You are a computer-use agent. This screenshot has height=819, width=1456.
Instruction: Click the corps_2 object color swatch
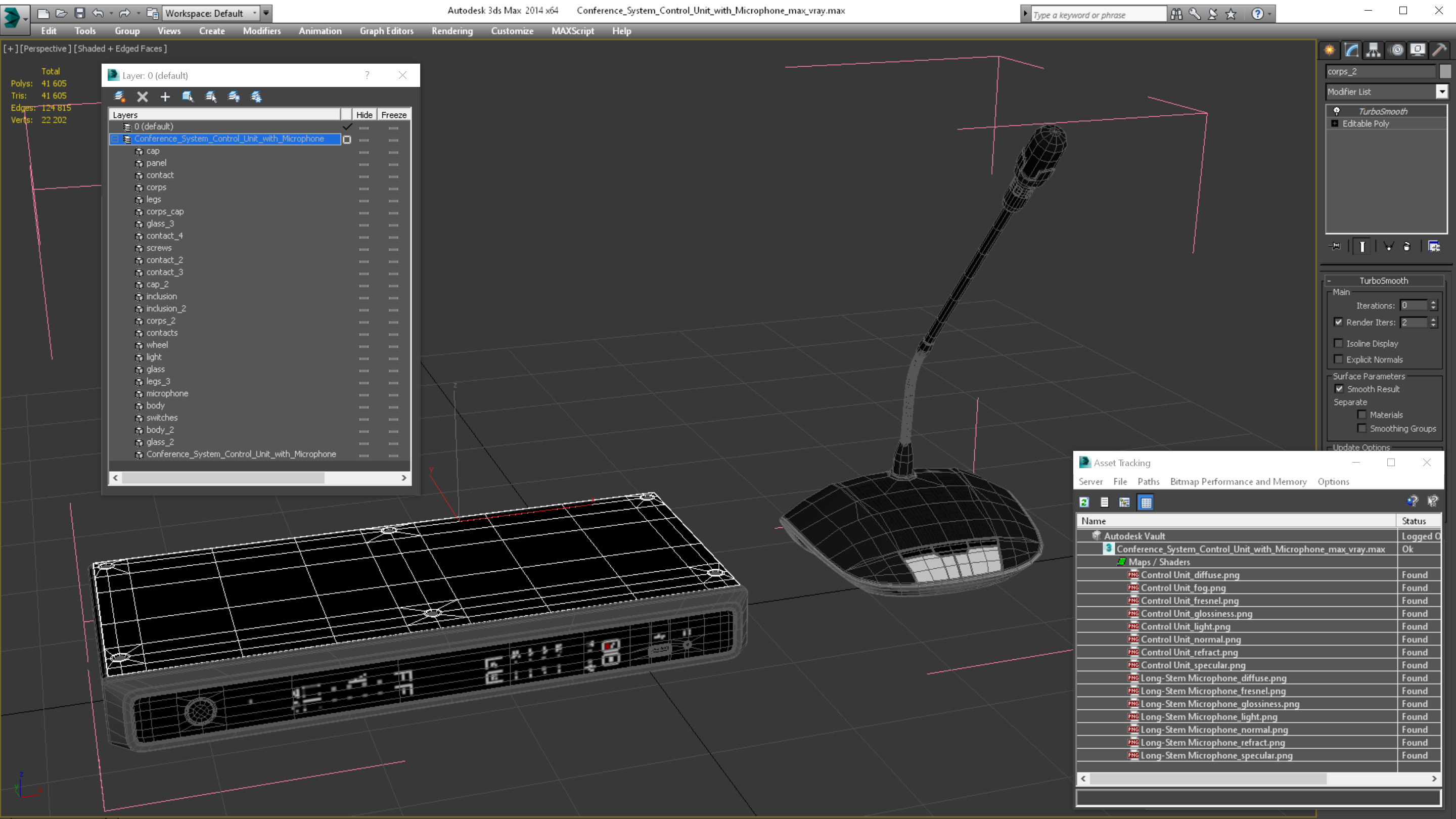coord(1445,71)
